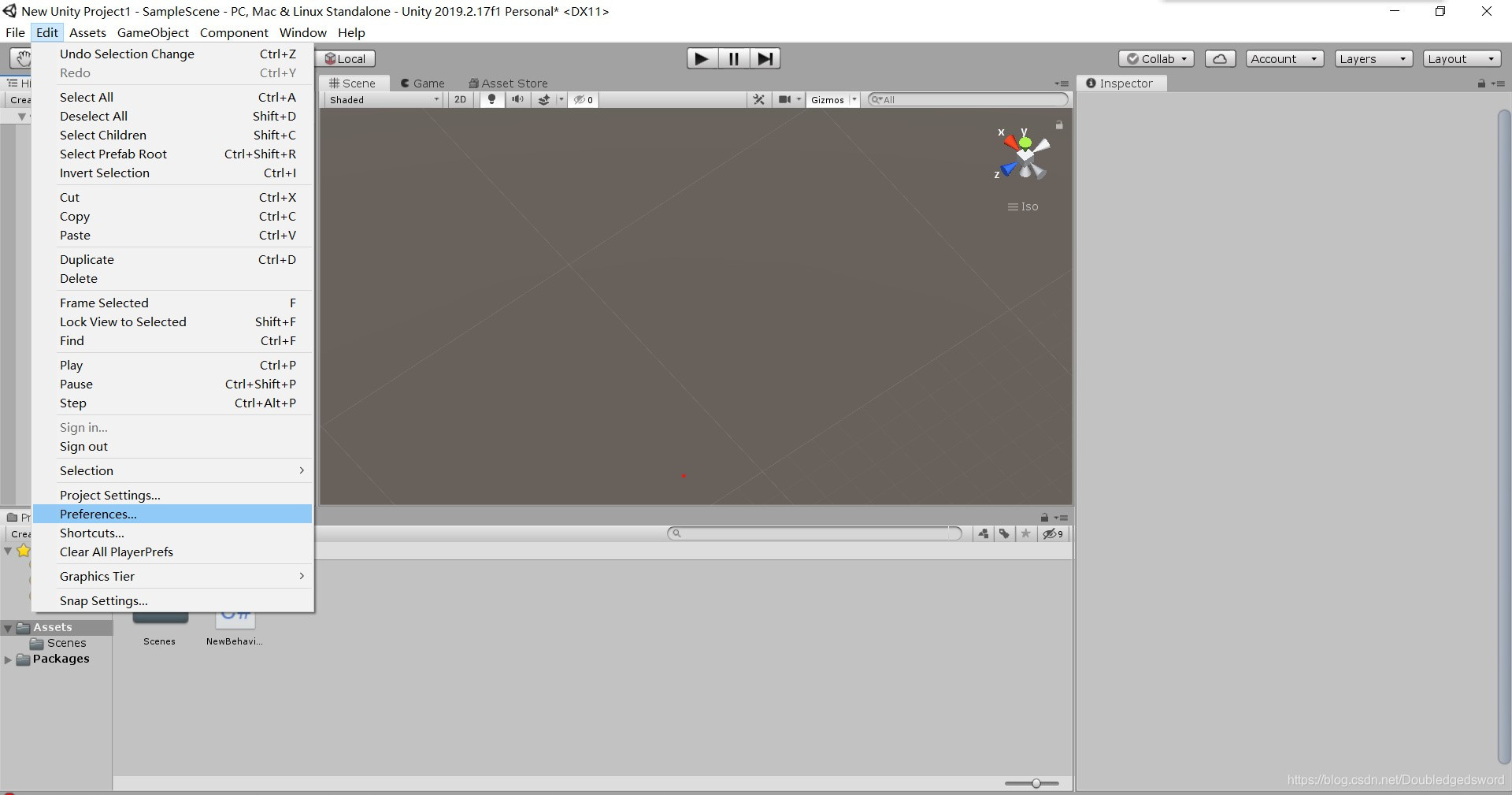The width and height of the screenshot is (1512, 795).
Task: Click search by label tag icon
Action: point(1004,533)
